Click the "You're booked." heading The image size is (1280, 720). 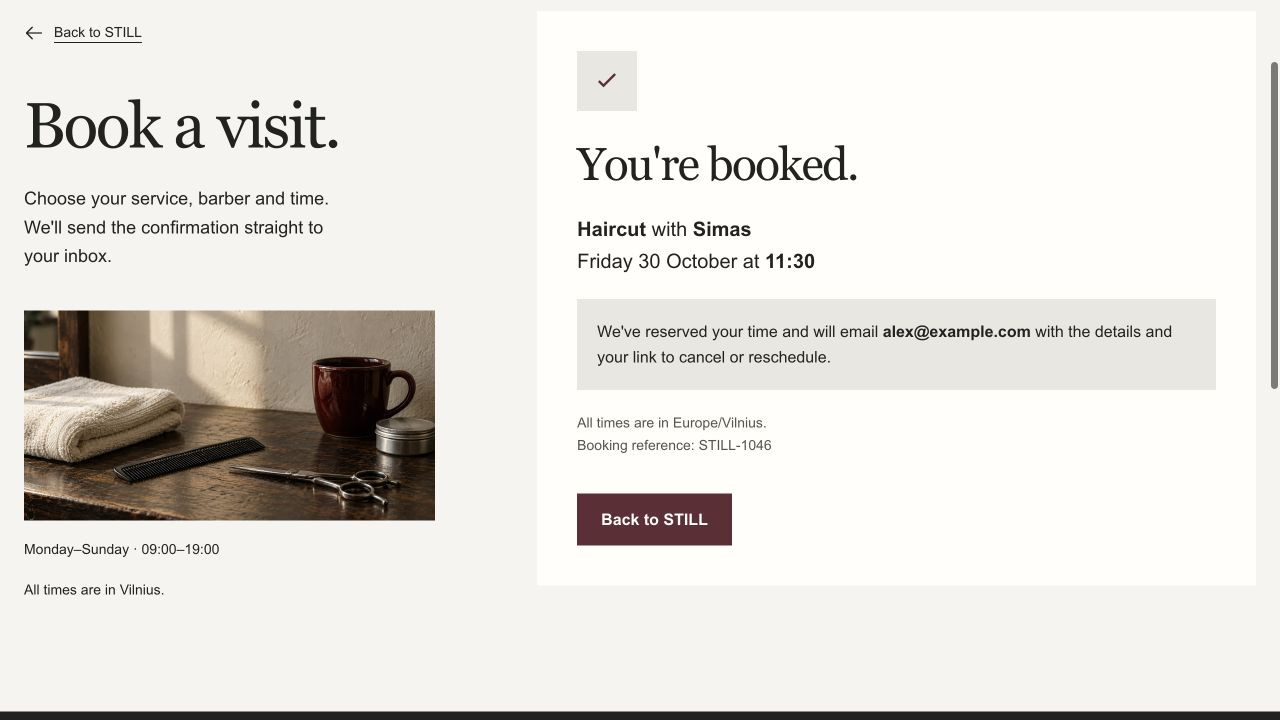pos(717,165)
